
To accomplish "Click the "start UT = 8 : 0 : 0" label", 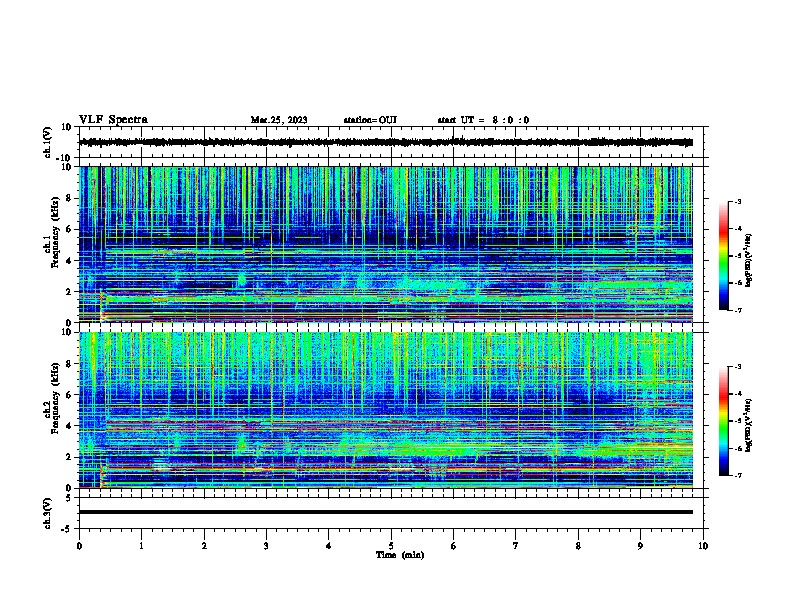I will point(483,120).
